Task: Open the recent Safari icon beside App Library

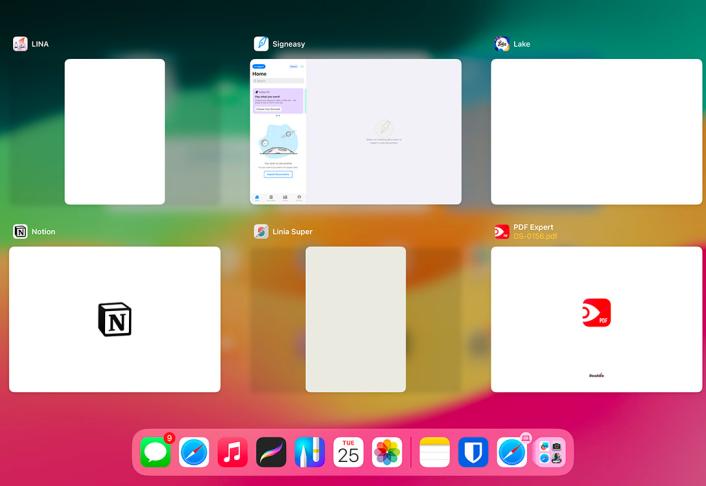Action: coord(512,453)
